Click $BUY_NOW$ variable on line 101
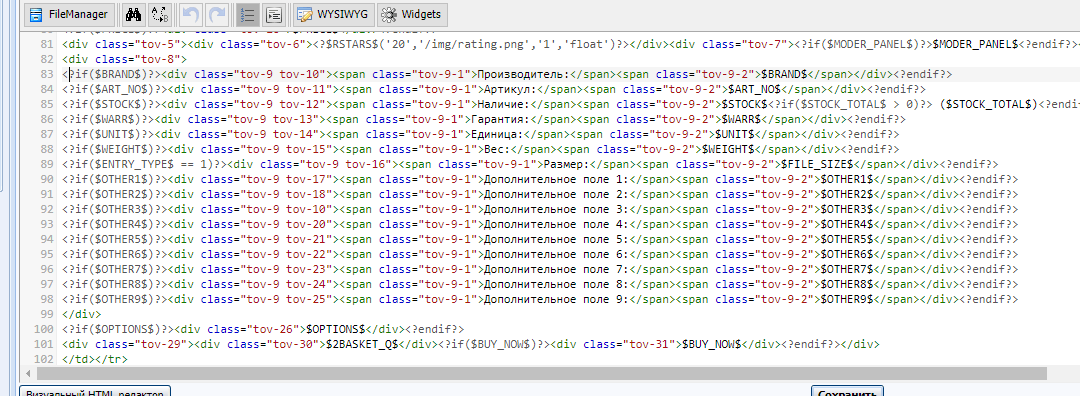Screen dimensions: 1080x396 coord(711,344)
